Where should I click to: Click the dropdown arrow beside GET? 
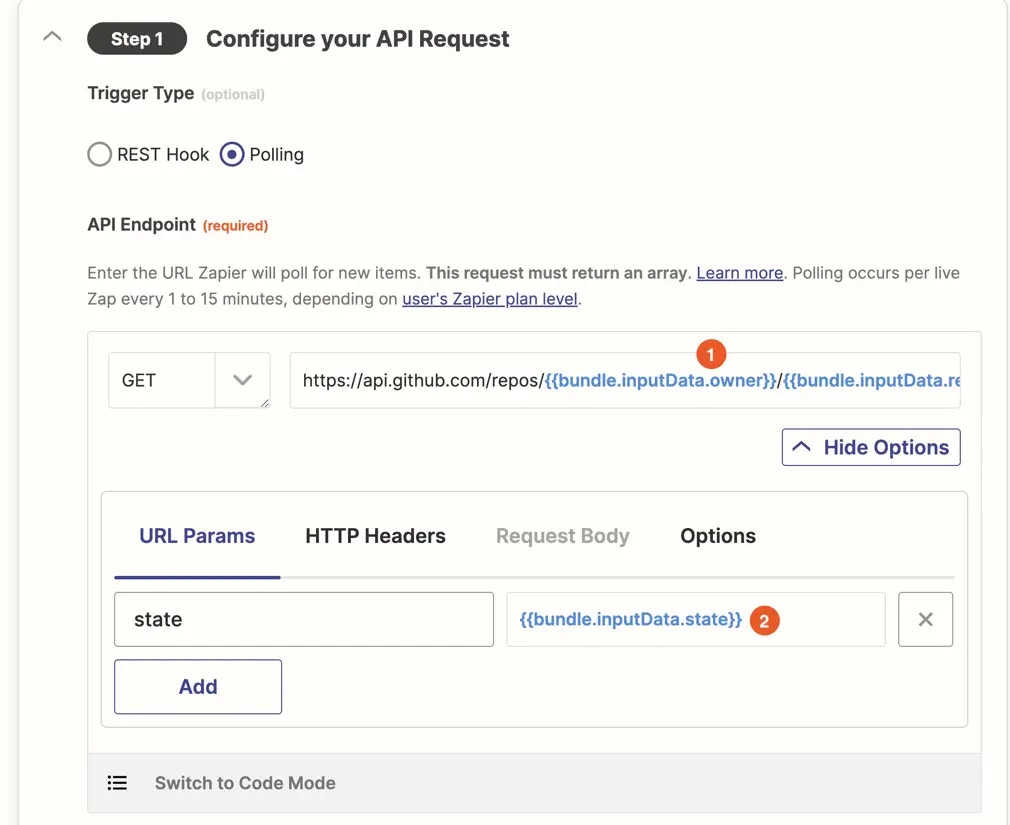pos(242,380)
